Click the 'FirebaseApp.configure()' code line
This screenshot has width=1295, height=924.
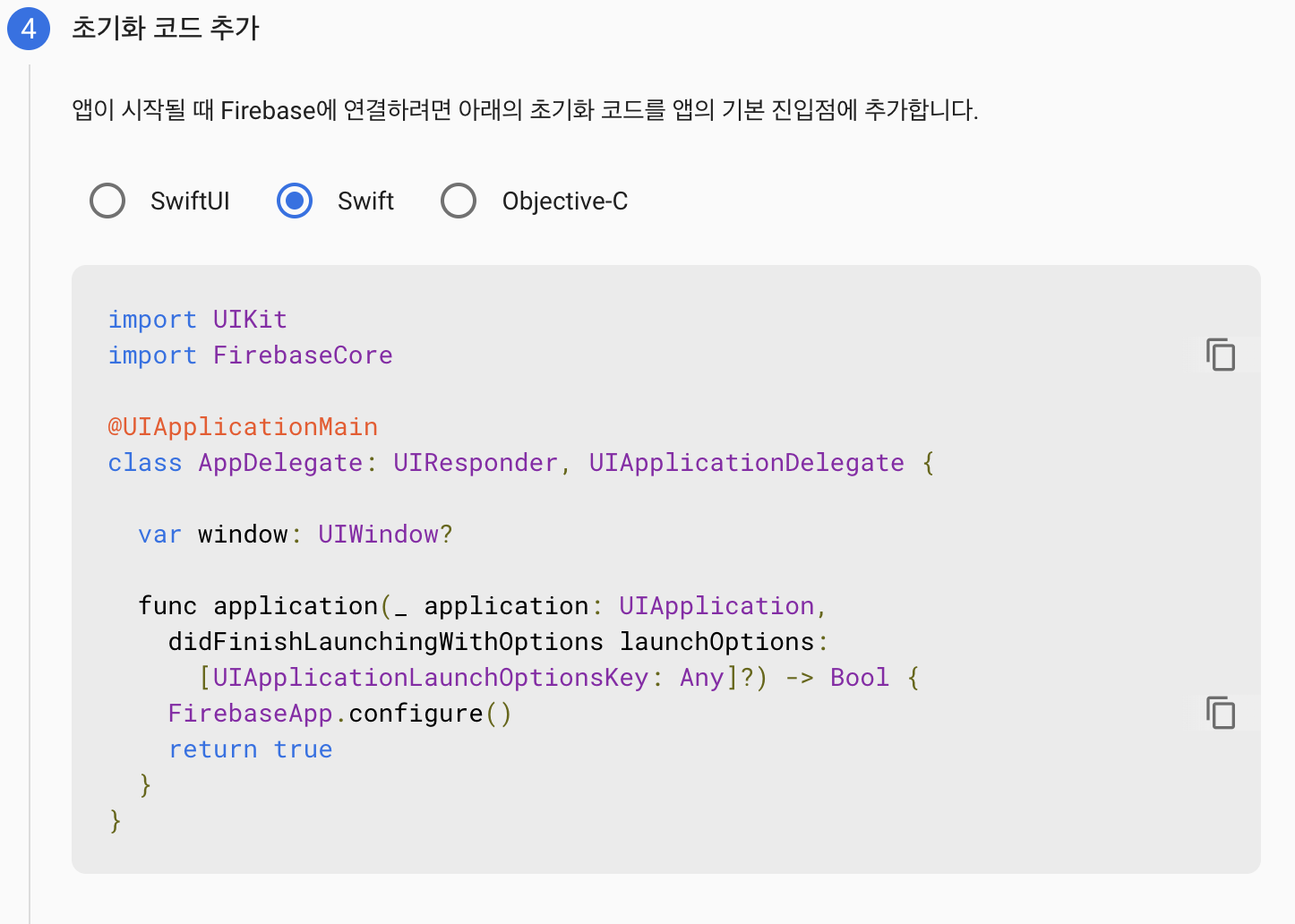point(340,714)
